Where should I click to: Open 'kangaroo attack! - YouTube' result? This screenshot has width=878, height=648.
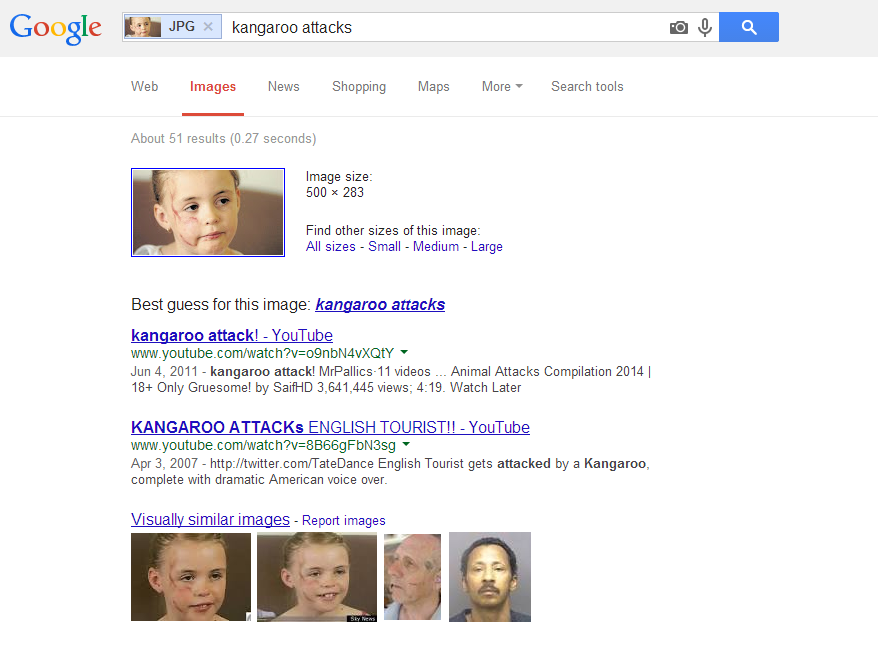232,335
